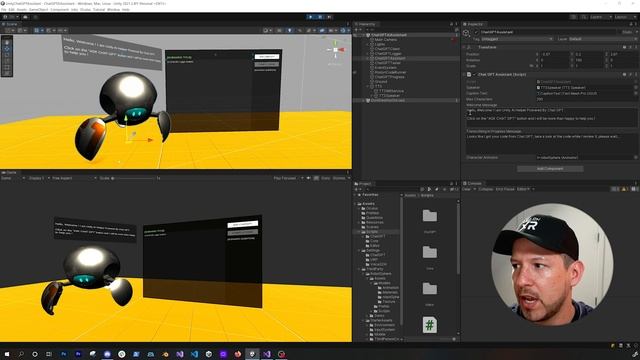Toggle the Chat GPT Assistant script enabled checkbox
This screenshot has width=640, height=360.
coord(474,75)
